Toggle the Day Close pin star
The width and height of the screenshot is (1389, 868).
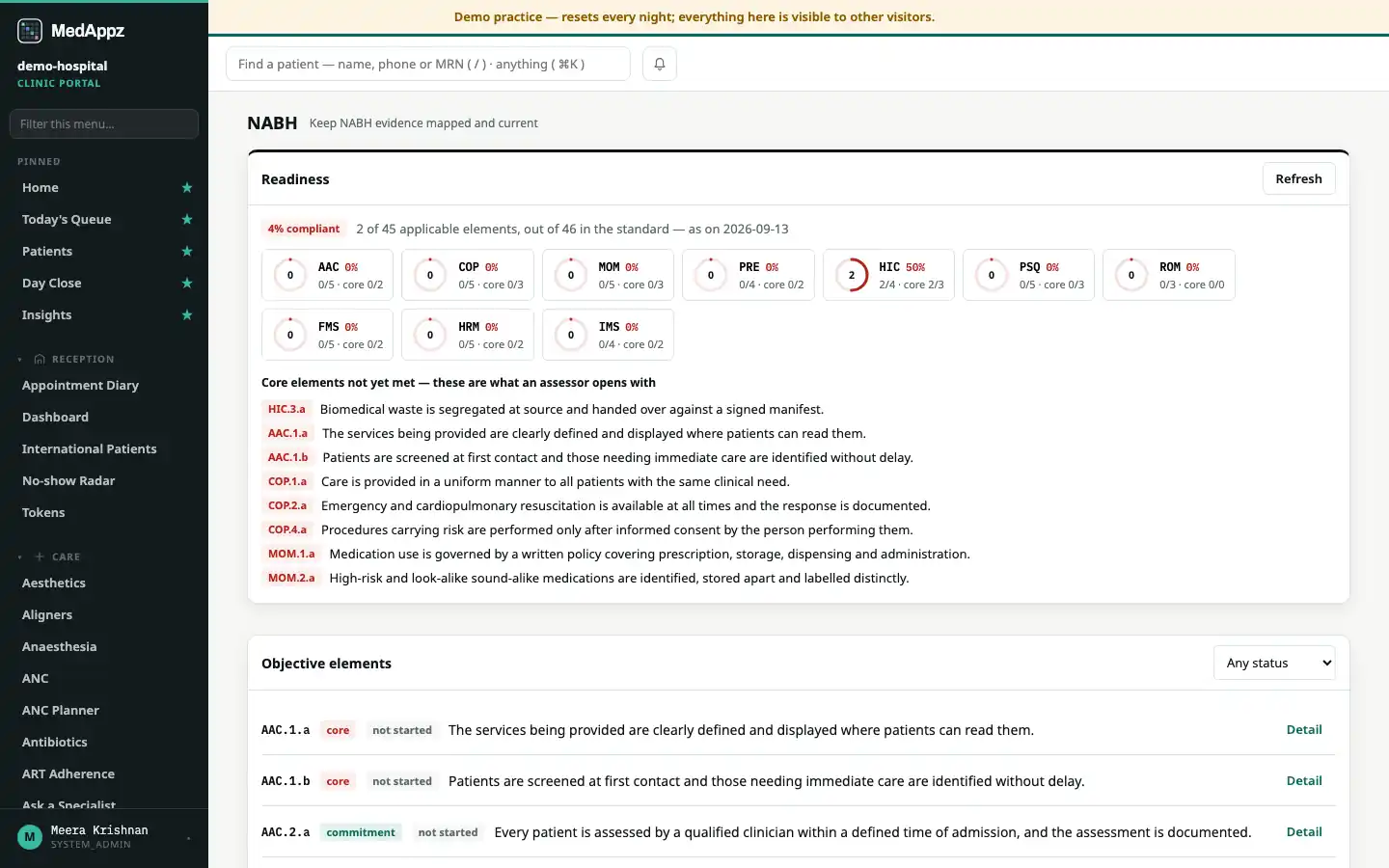187,284
